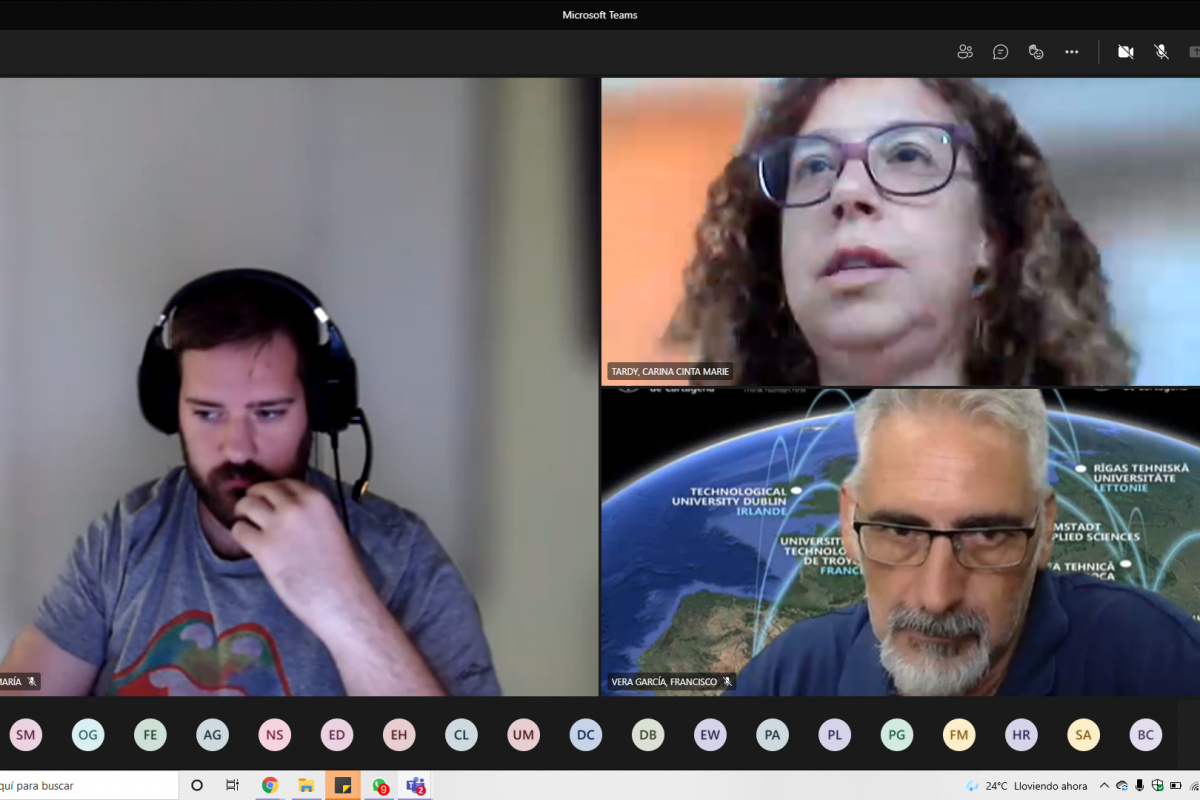Click the TARDY, CARINA CINTA MARIE name label
Screen dimensions: 1200x800
[x=670, y=372]
